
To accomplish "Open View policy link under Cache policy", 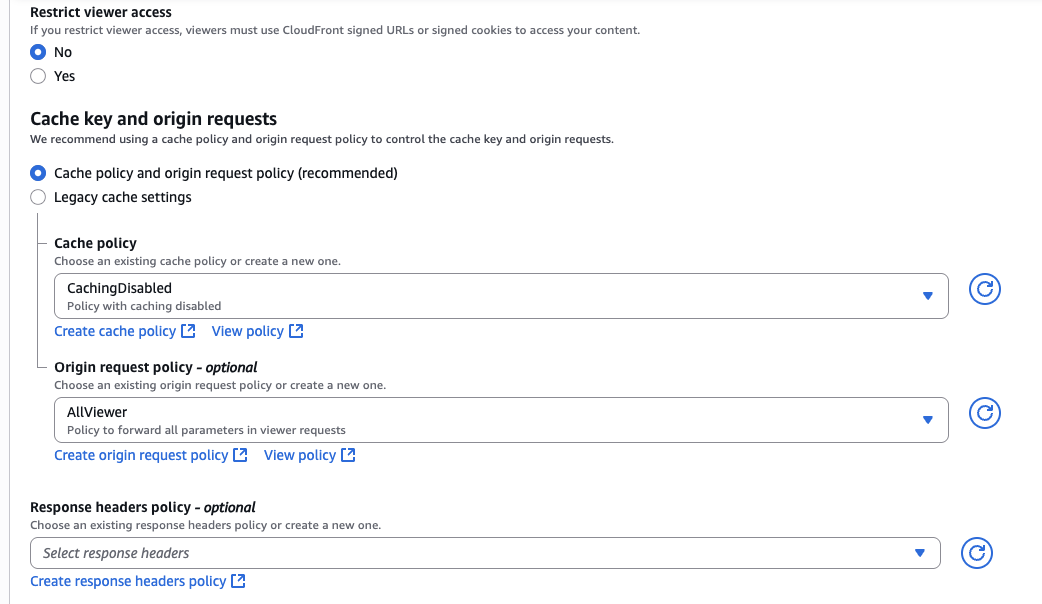I will point(248,331).
